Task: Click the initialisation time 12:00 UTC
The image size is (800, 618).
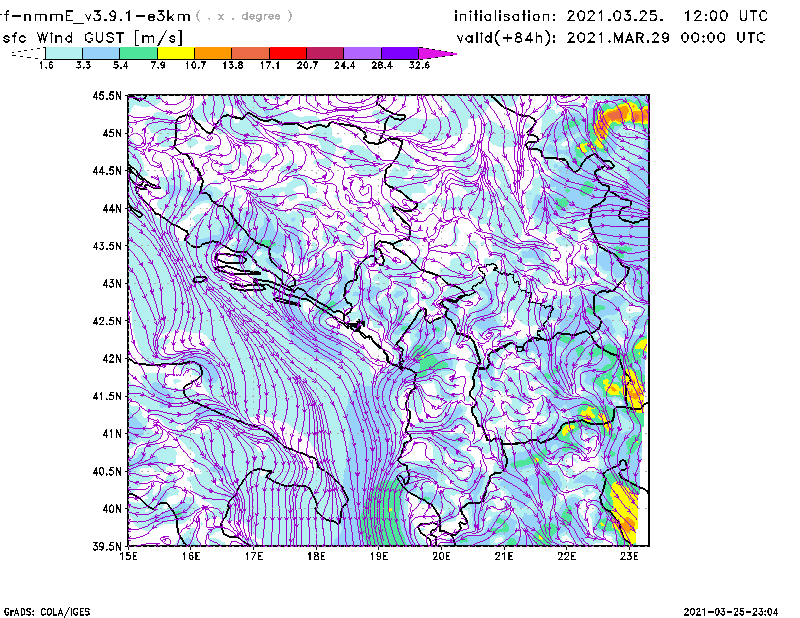Action: (726, 16)
